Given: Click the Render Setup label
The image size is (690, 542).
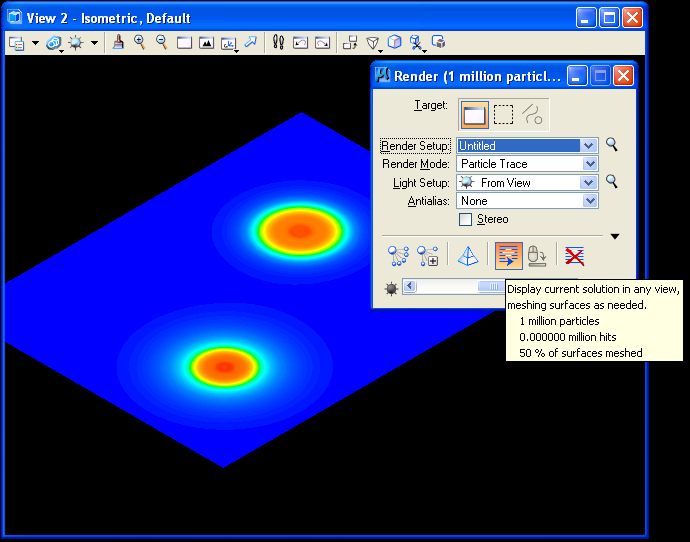Looking at the screenshot, I should [x=415, y=146].
